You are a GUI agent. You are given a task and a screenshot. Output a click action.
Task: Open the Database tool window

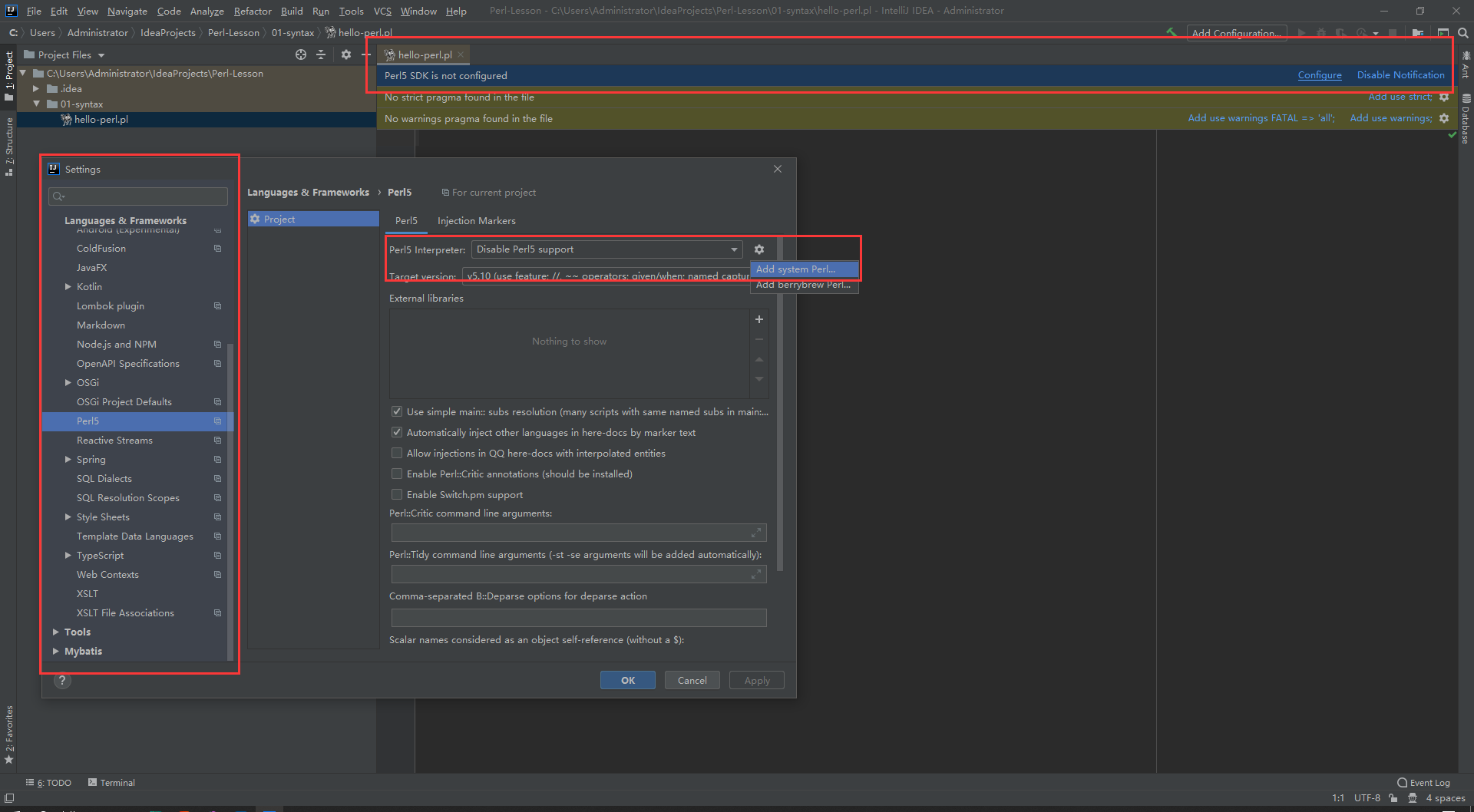pos(1466,119)
